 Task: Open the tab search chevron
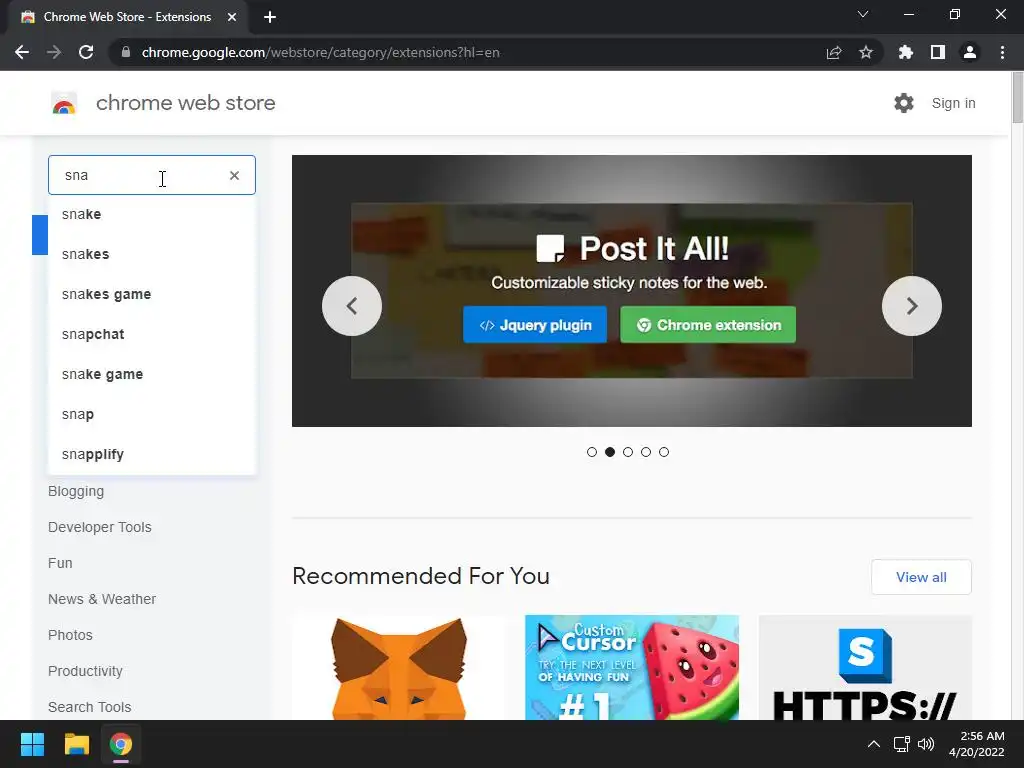pos(863,14)
